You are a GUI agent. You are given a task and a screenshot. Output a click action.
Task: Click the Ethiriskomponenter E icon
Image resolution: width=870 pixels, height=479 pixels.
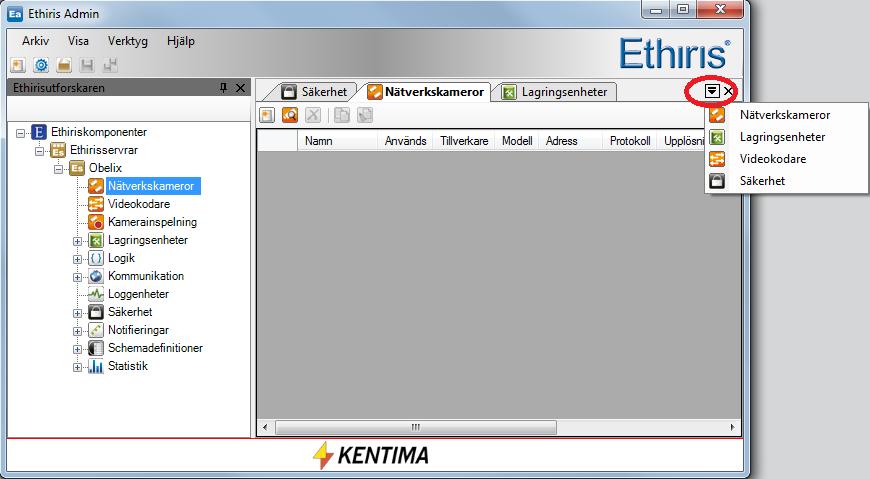[x=39, y=132]
